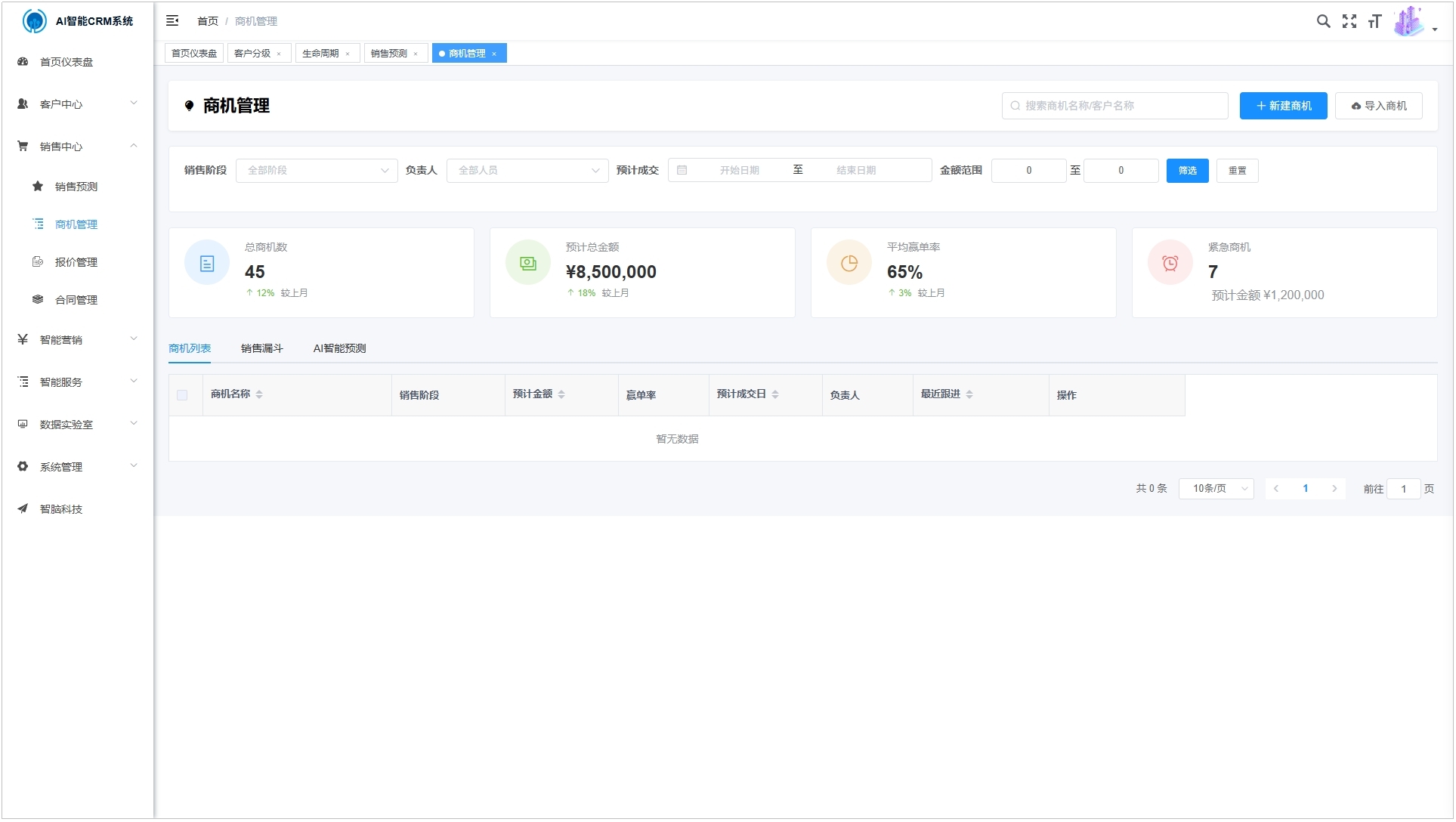The width and height of the screenshot is (1456, 822).
Task: Sort the 商机名称 column
Action: [x=260, y=394]
